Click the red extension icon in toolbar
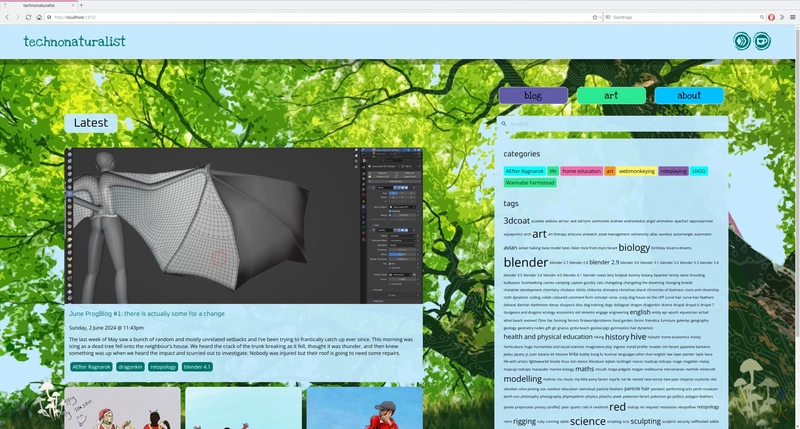Image resolution: width=800 pixels, height=429 pixels. [x=771, y=17]
